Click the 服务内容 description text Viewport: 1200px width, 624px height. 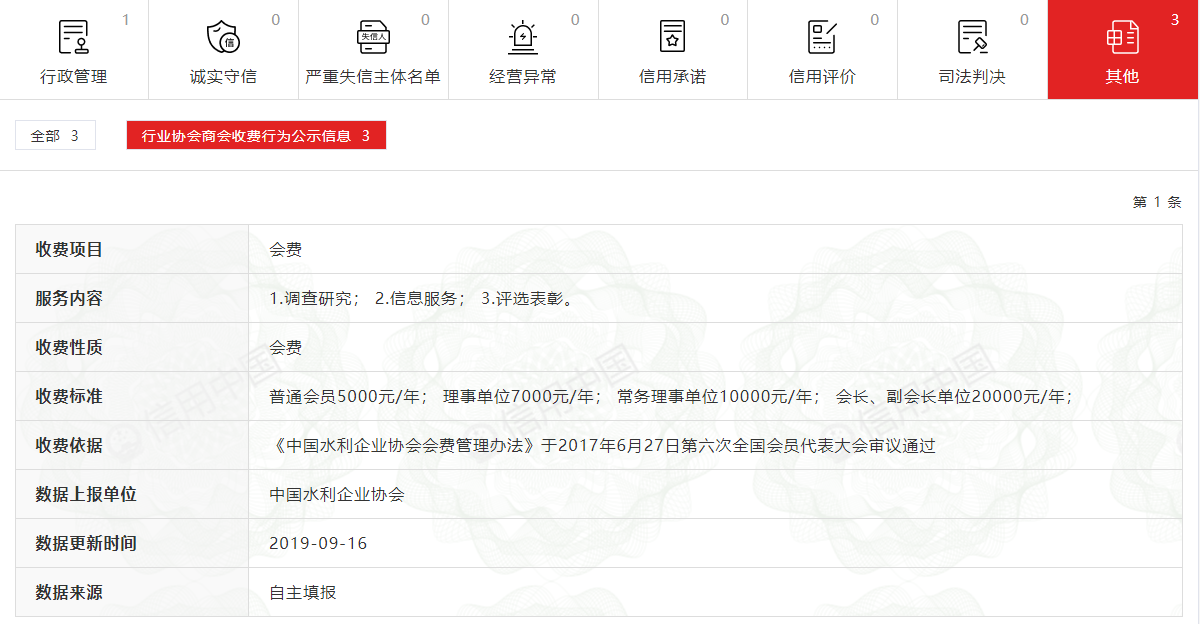423,299
